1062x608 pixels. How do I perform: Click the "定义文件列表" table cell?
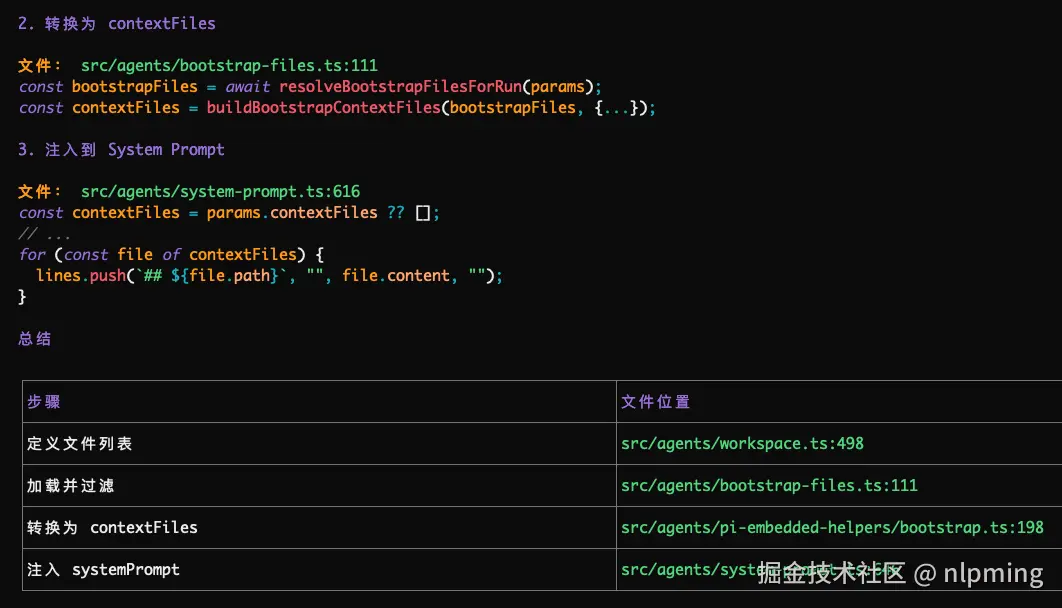point(79,443)
